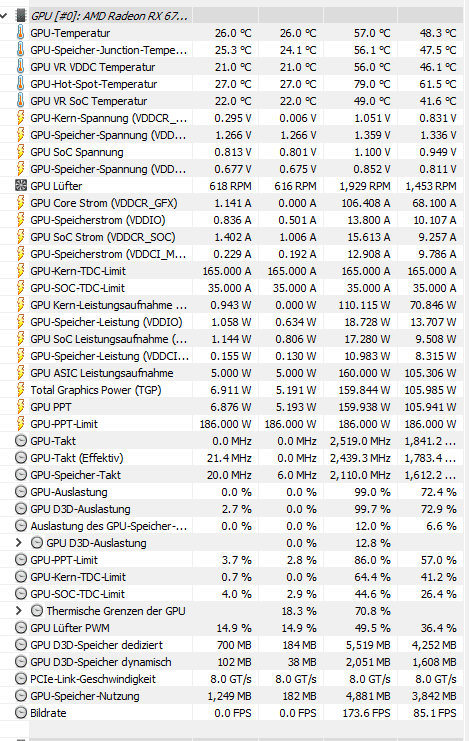469x741 pixels.
Task: Click thermometer icon beside GPU VR SoC Temperatur
Action: pos(20,101)
